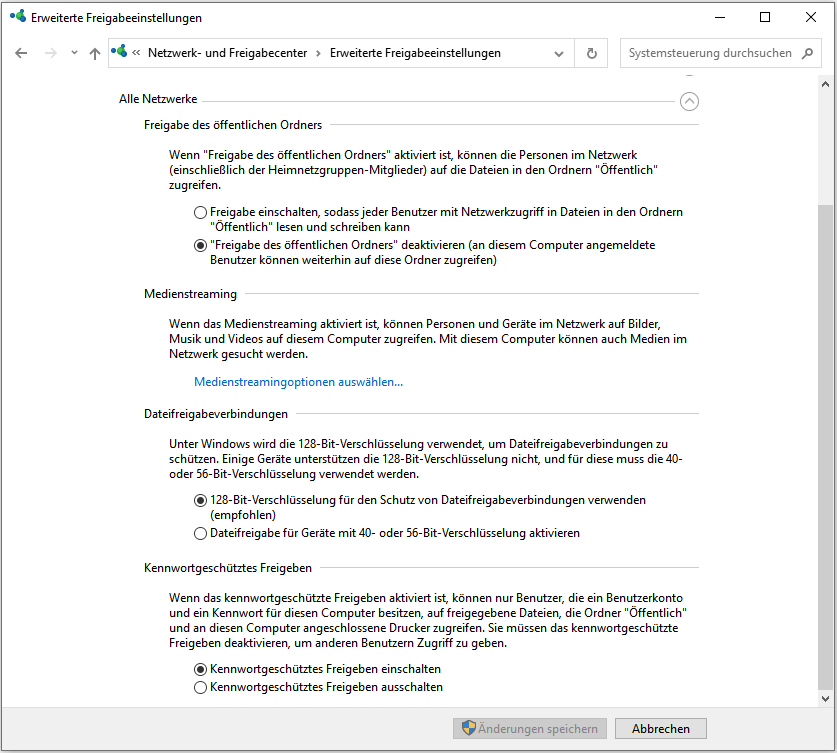Select Freigabe des öffentlichen Ordners deaktivieren

coord(200,245)
